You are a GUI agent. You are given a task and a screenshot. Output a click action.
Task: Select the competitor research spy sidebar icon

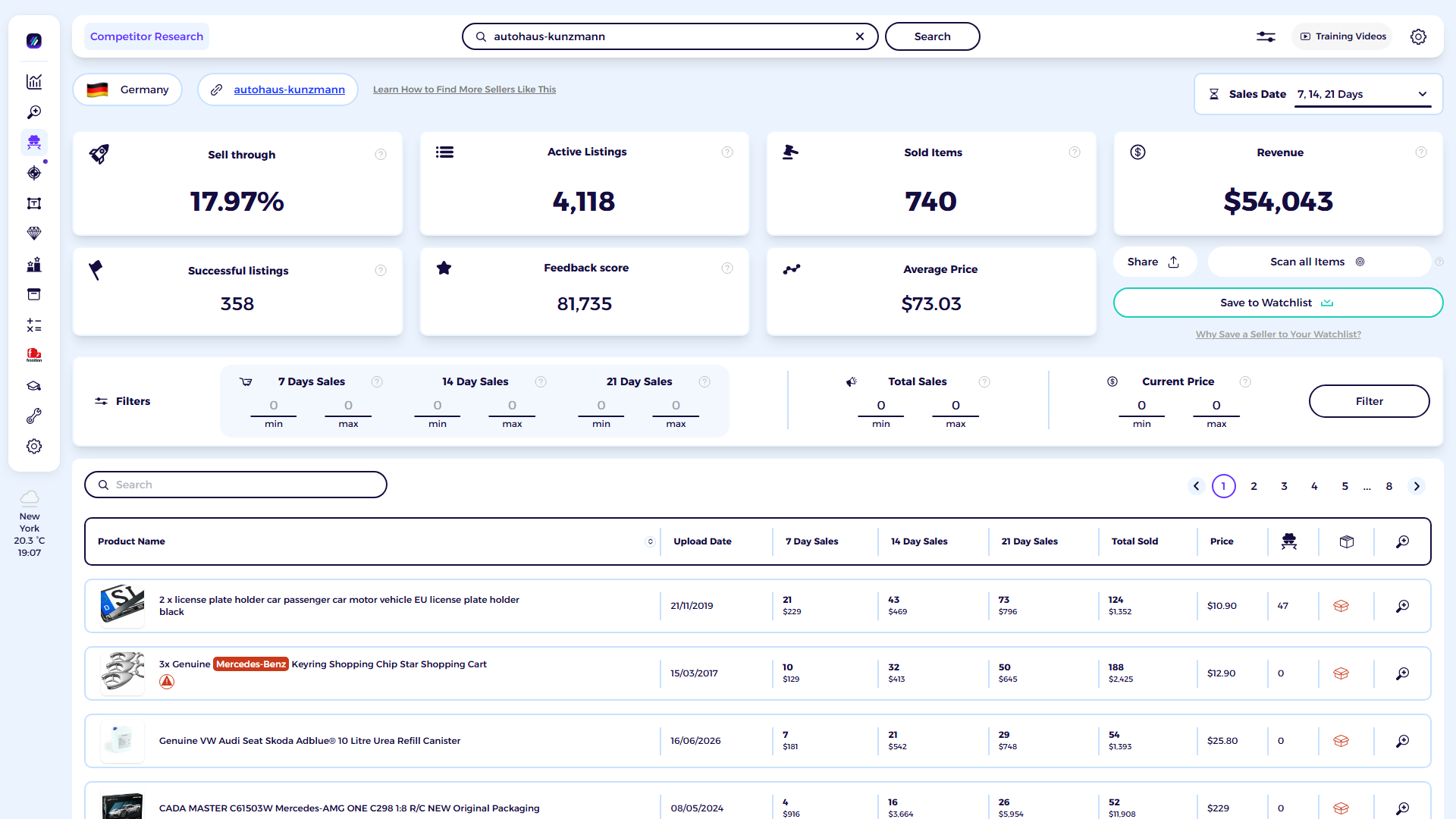pos(34,143)
